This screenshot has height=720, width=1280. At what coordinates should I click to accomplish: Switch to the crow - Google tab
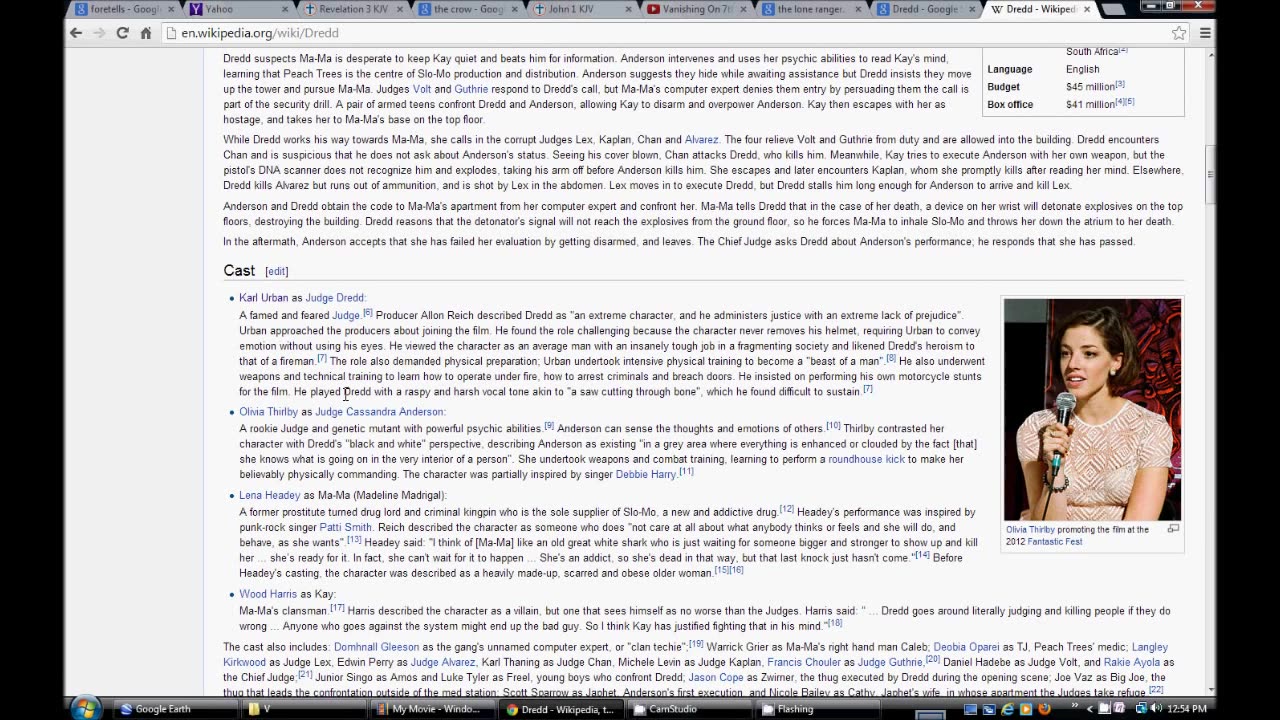[x=466, y=9]
